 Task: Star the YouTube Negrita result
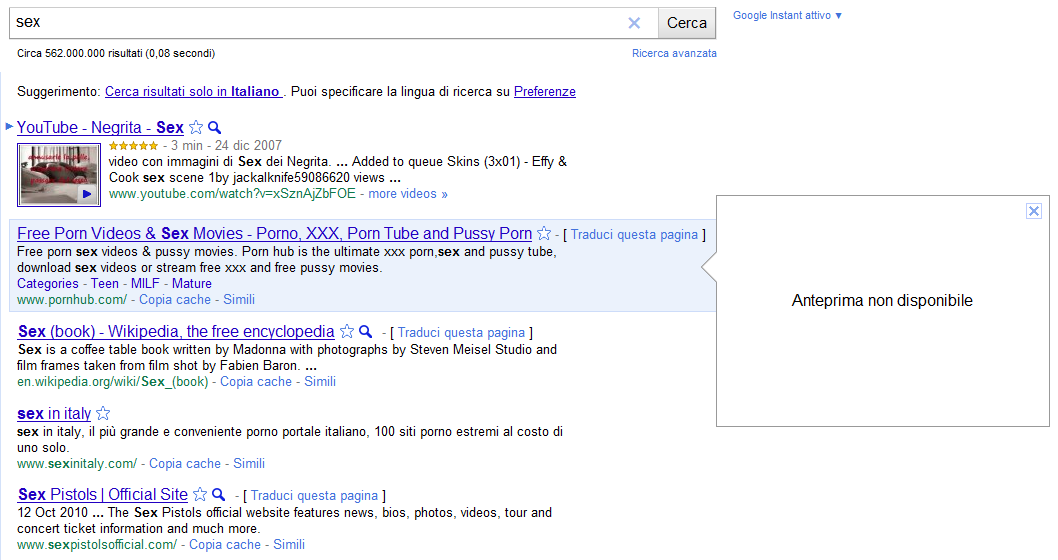tap(196, 127)
